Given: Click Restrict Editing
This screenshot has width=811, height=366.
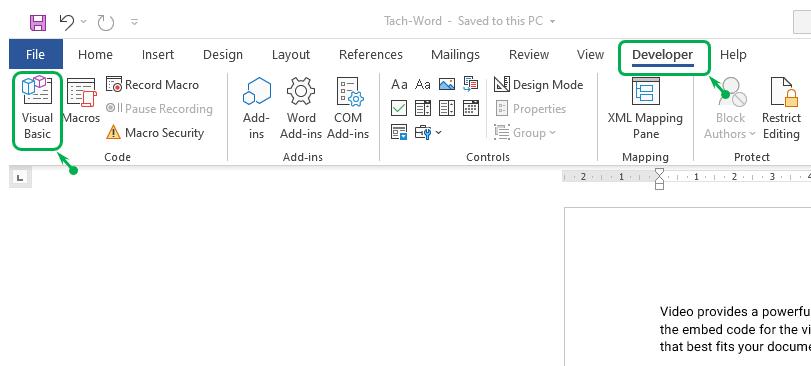Looking at the screenshot, I should click(x=781, y=109).
